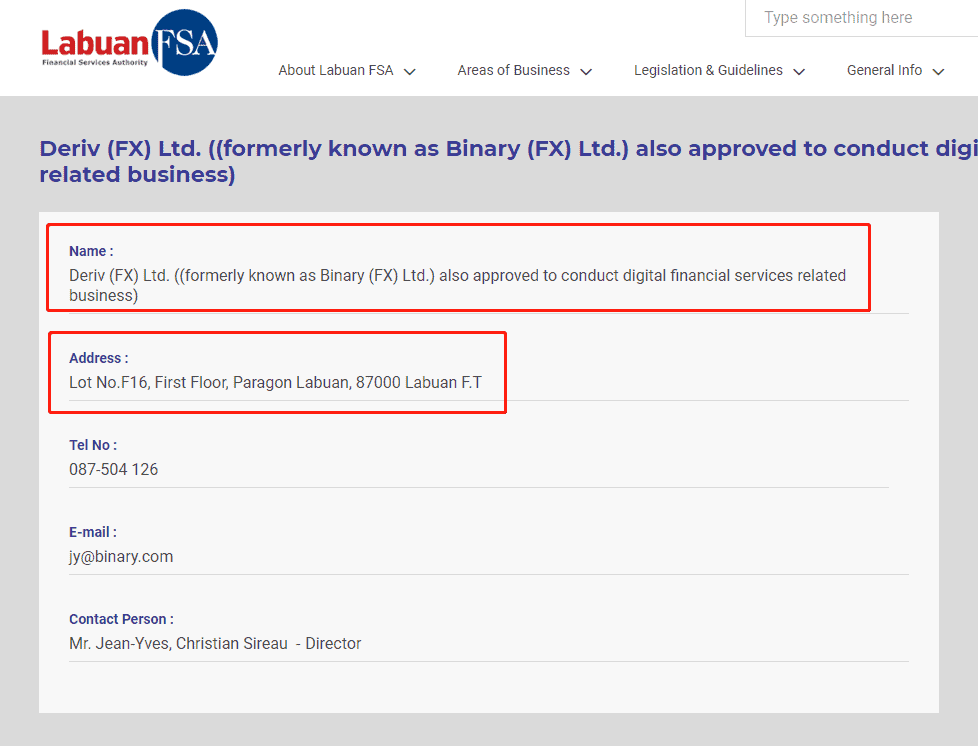Screen dimensions: 978x746
Task: Select the 'Tel No :' label
Action: 93,445
